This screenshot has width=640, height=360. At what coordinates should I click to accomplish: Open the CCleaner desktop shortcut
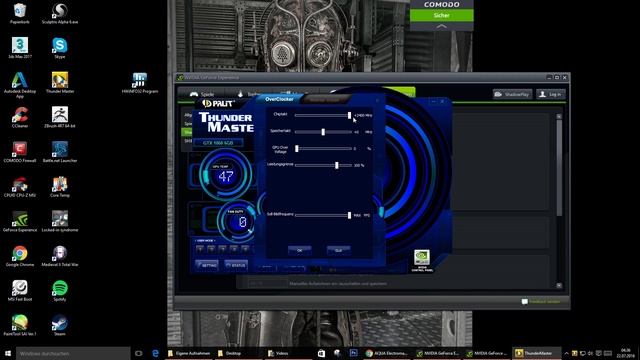pyautogui.click(x=20, y=117)
